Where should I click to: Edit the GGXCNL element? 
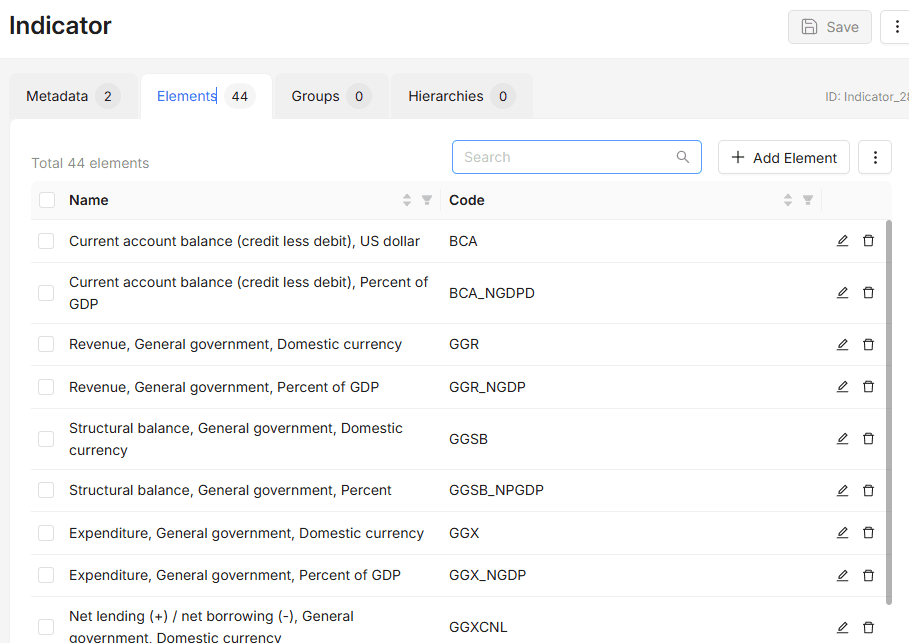click(842, 627)
